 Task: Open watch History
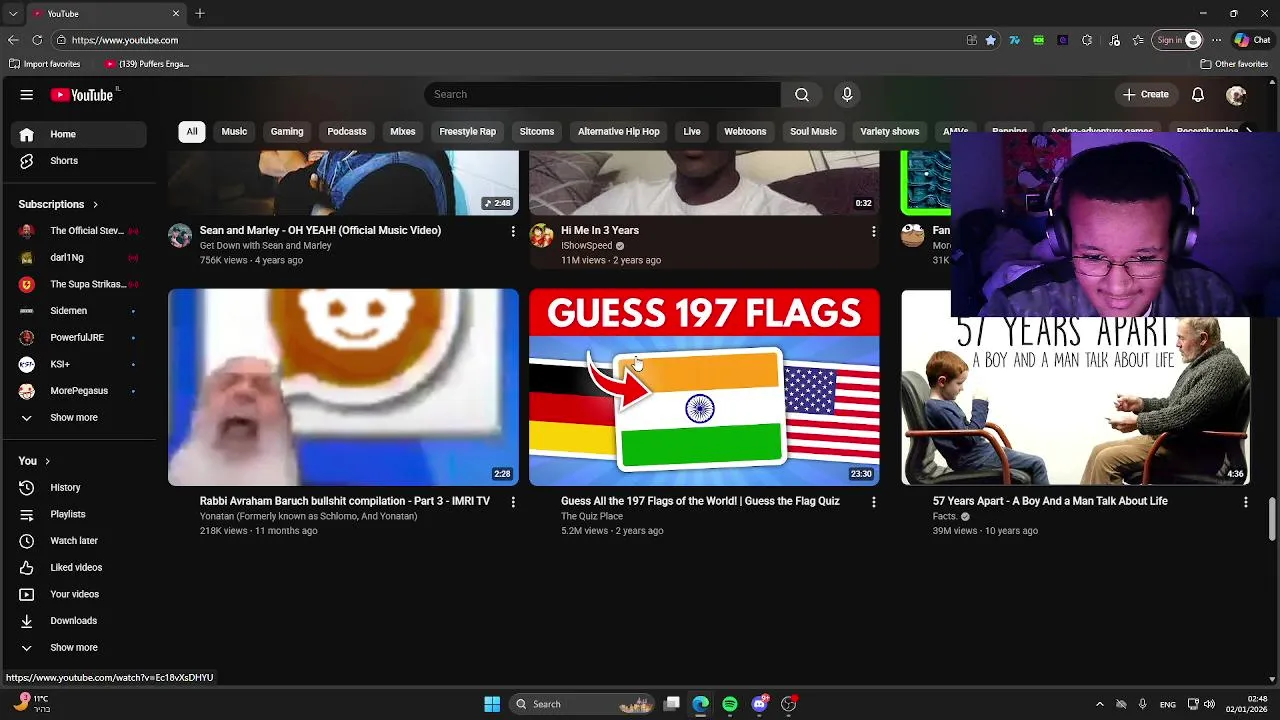click(78, 487)
